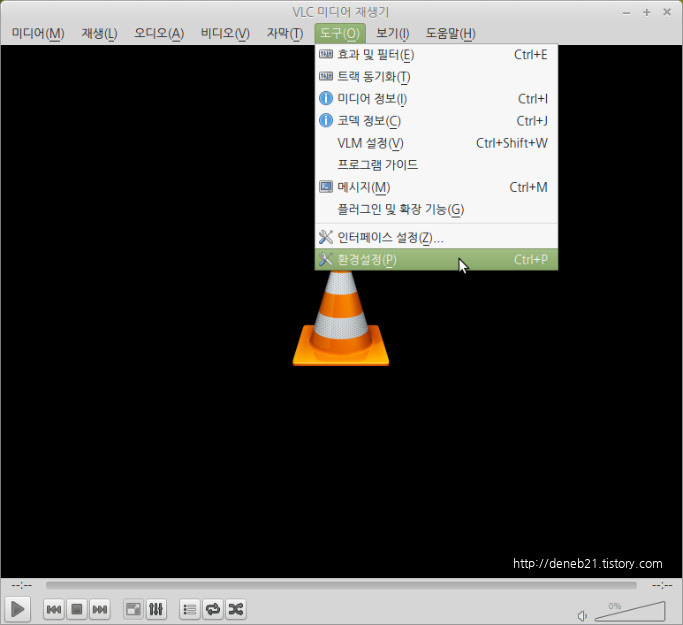Click the volume slider at 0%
This screenshot has width=683, height=625.
tap(630, 611)
